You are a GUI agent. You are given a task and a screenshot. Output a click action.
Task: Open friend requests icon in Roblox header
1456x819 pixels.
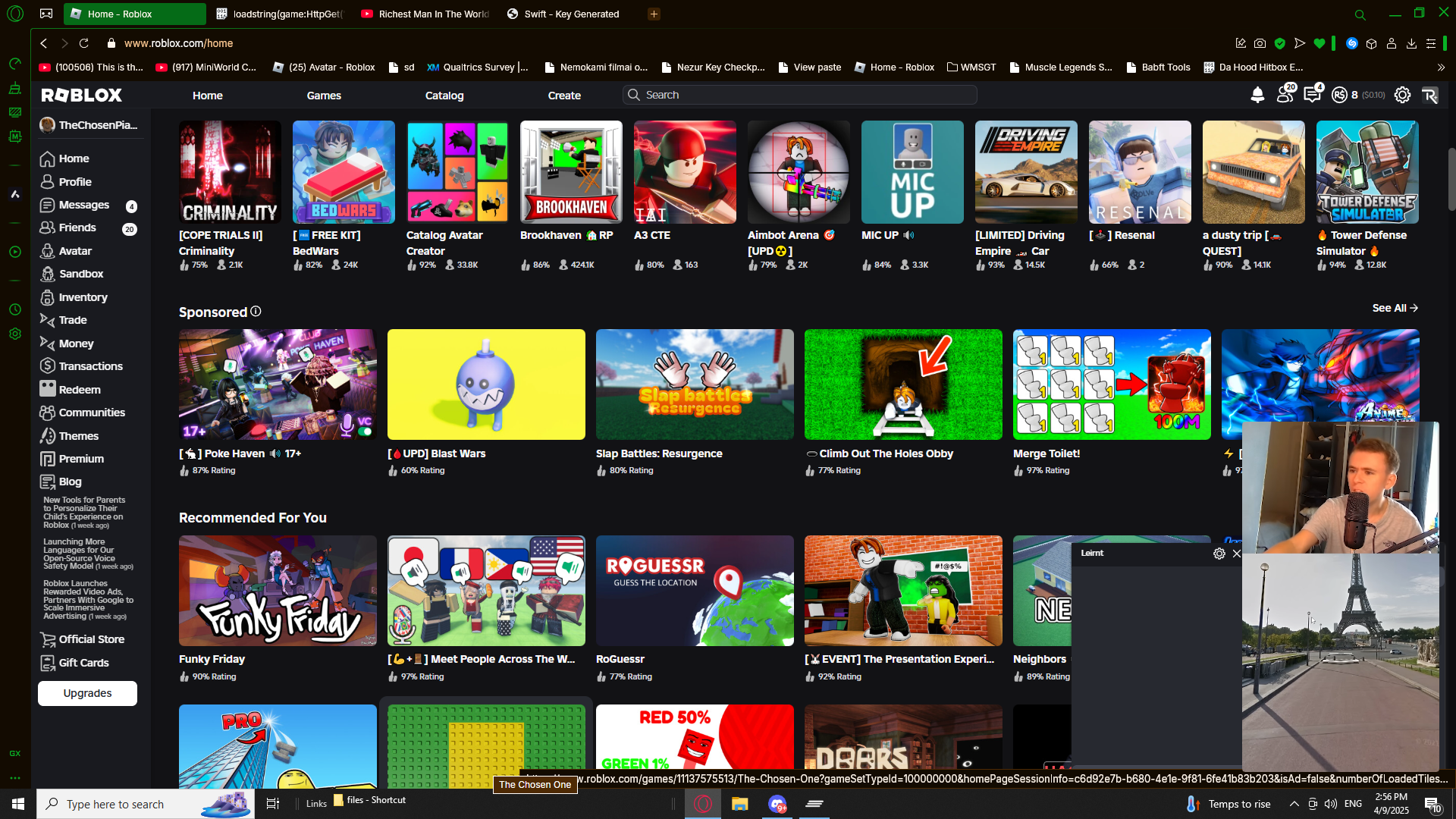pyautogui.click(x=1285, y=95)
